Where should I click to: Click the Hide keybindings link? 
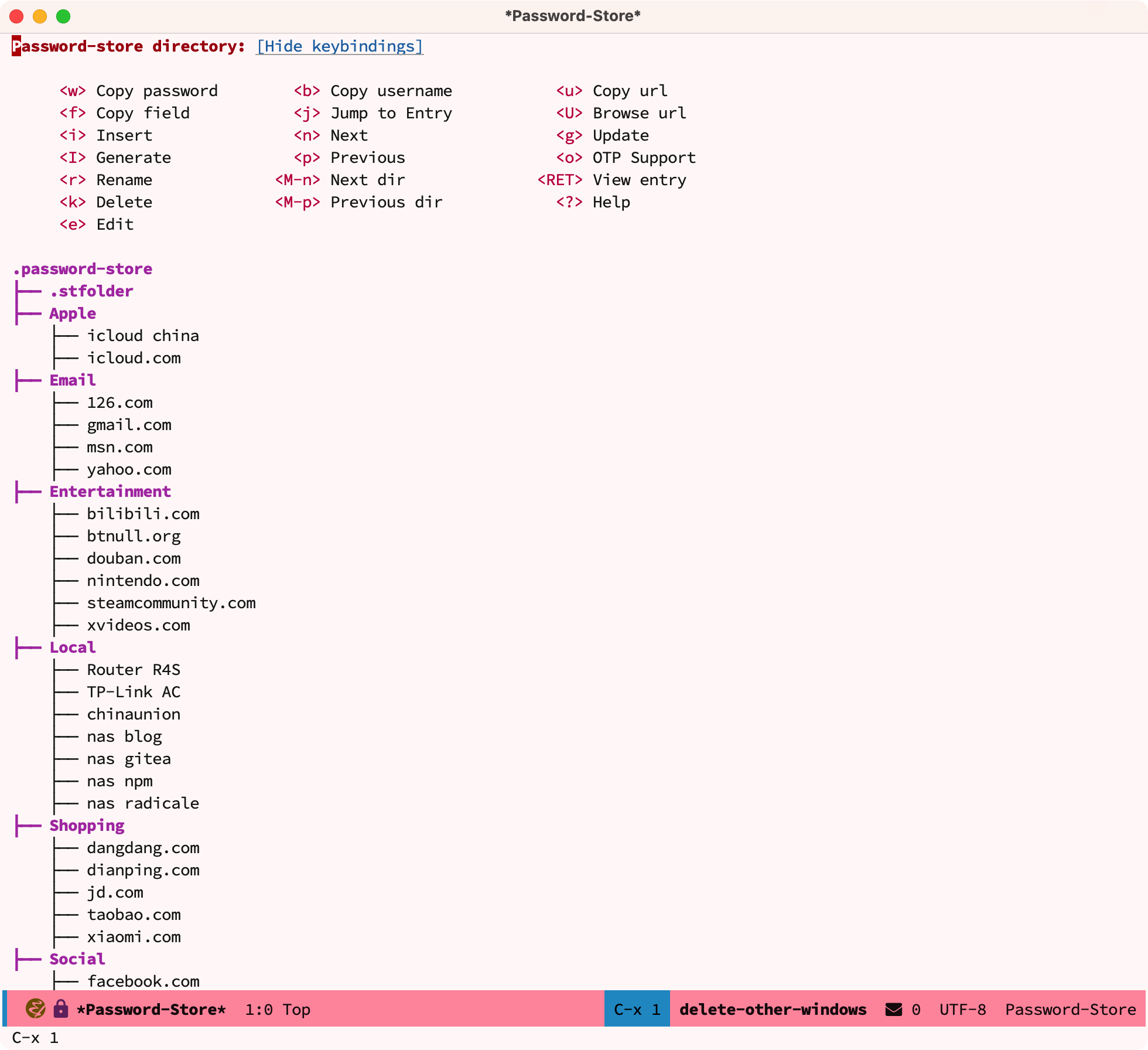point(340,46)
